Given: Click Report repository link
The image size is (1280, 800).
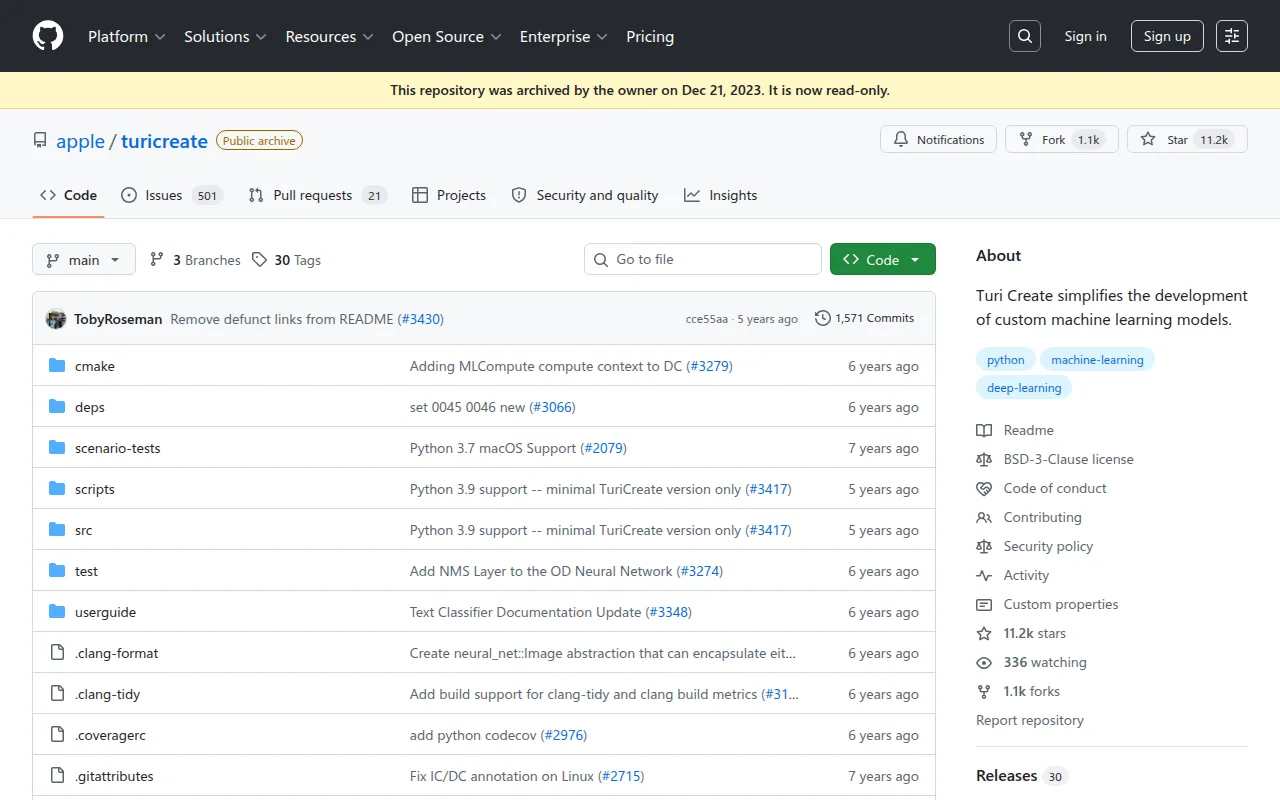Looking at the screenshot, I should [x=1030, y=720].
